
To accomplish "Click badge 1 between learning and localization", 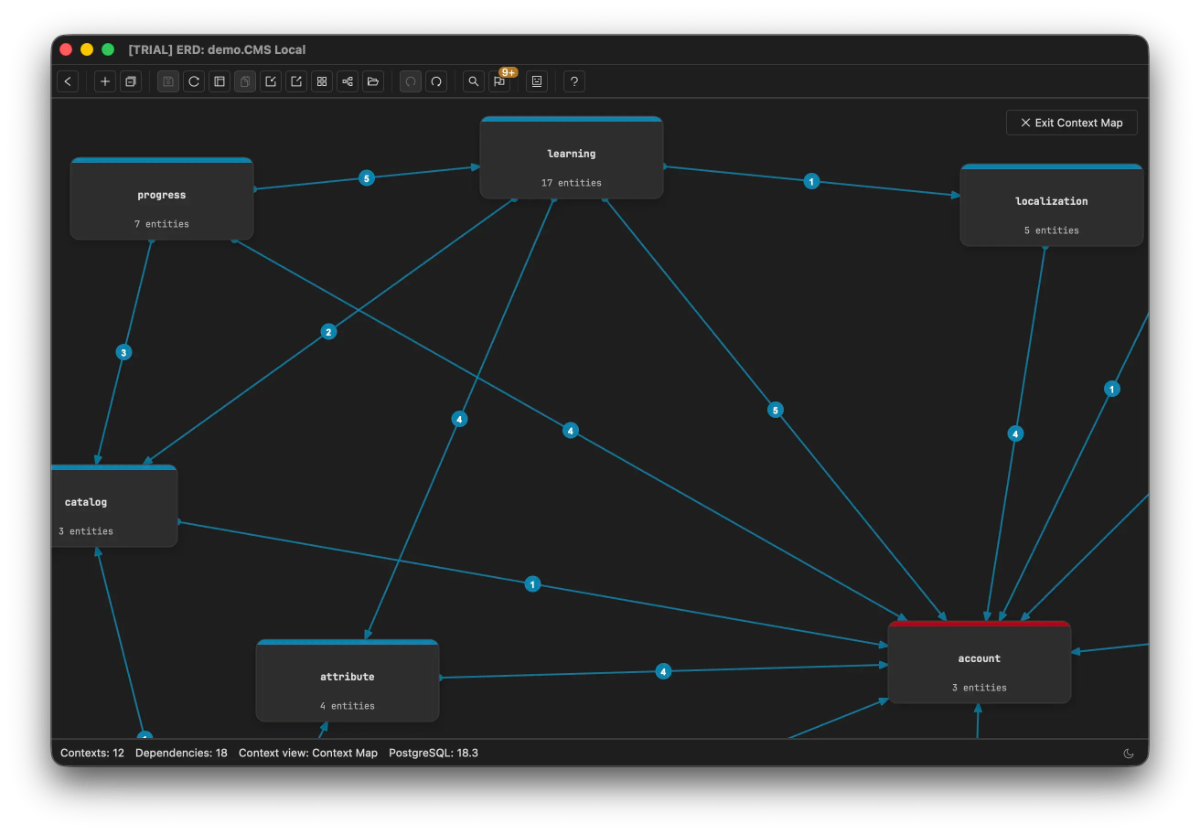I will 812,181.
